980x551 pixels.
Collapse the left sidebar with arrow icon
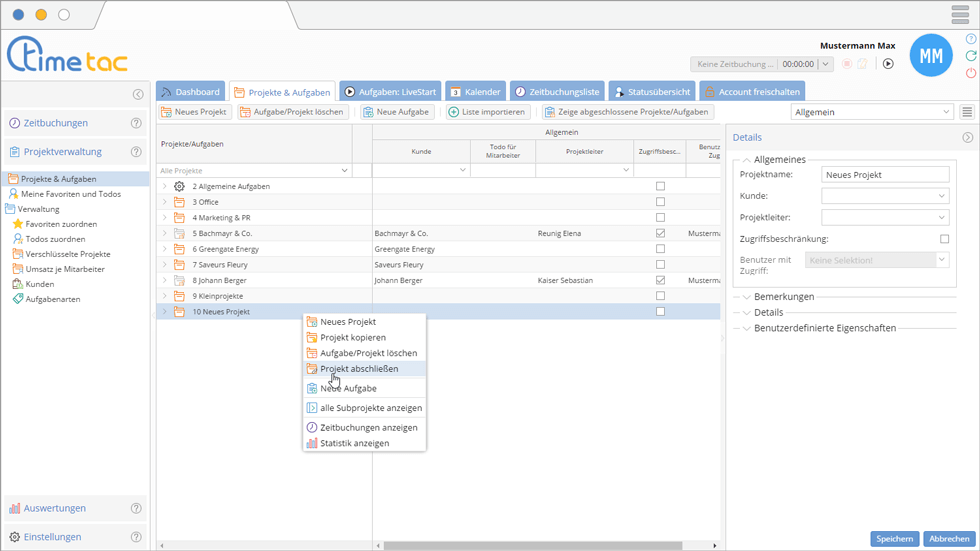138,94
